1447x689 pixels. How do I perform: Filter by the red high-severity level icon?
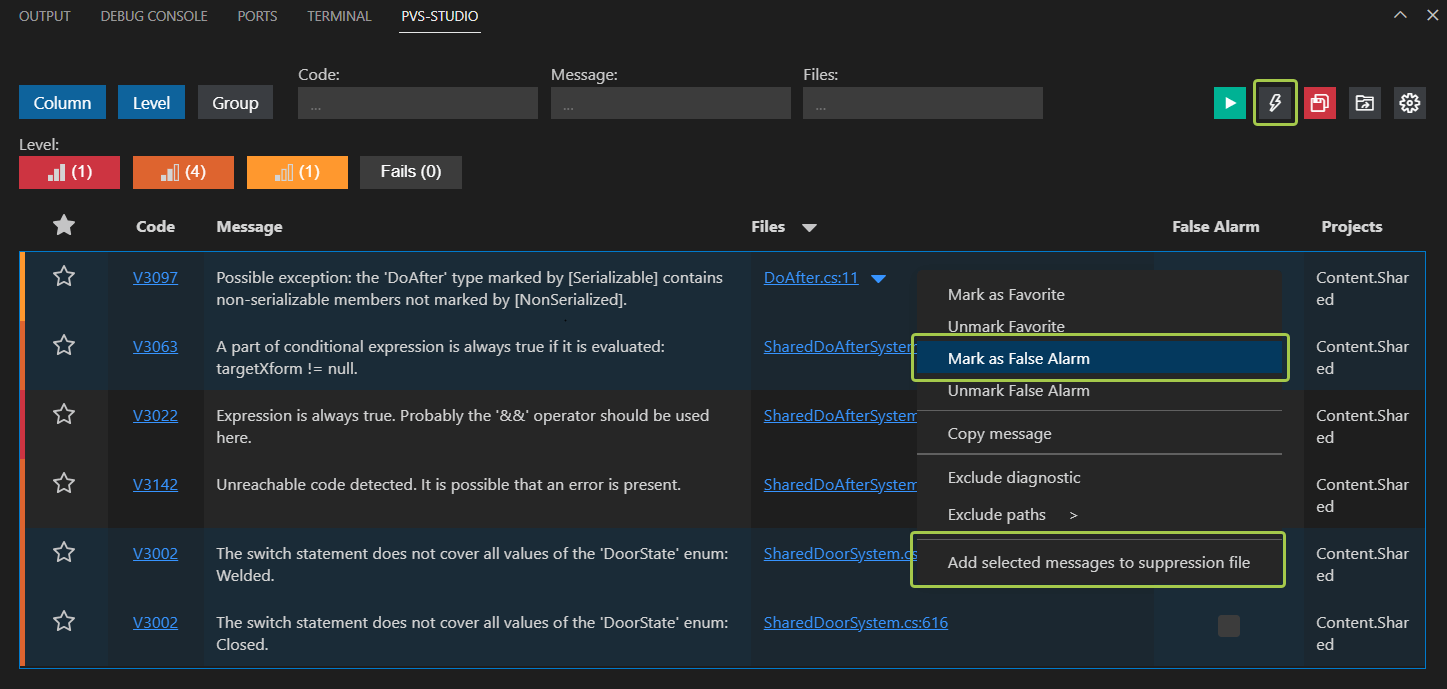click(68, 171)
